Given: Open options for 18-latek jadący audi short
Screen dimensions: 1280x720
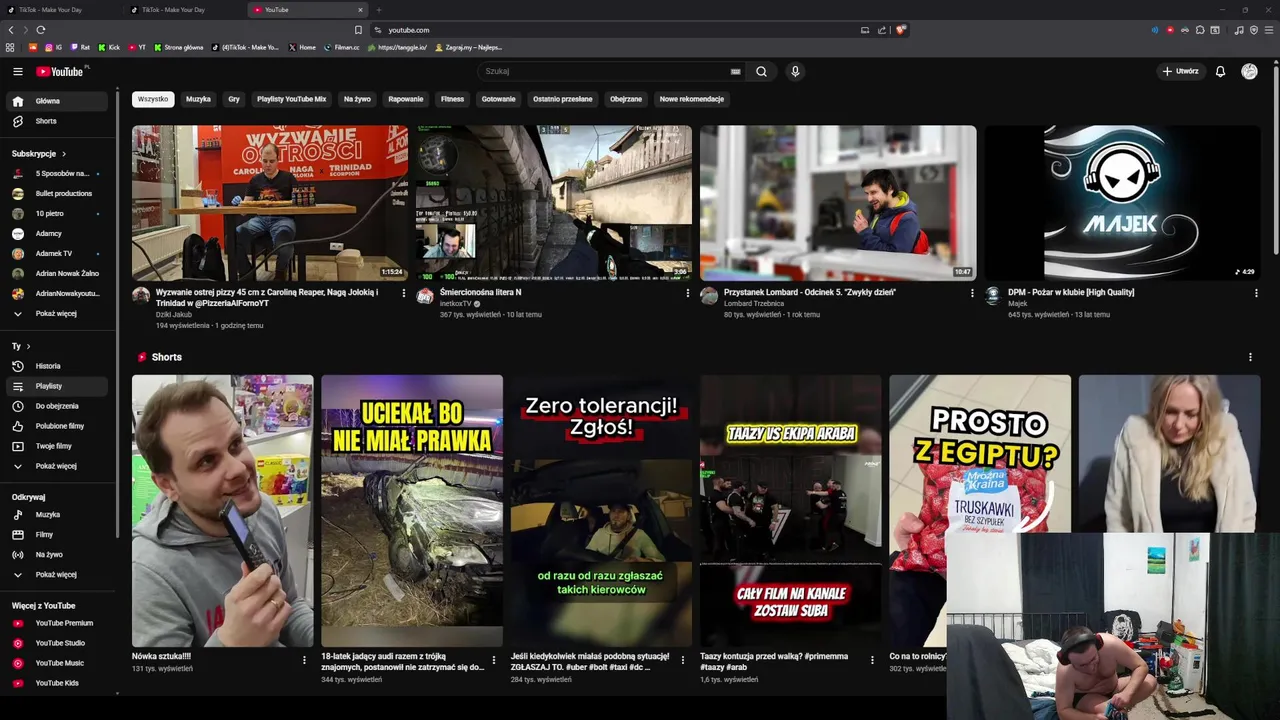Looking at the screenshot, I should click(494, 660).
